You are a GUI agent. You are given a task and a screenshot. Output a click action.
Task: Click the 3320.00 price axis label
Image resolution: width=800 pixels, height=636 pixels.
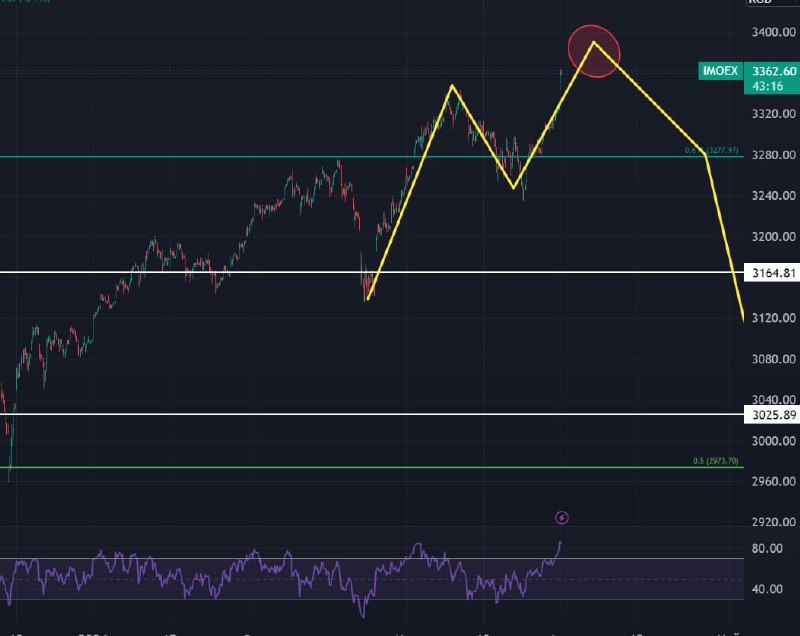point(773,114)
